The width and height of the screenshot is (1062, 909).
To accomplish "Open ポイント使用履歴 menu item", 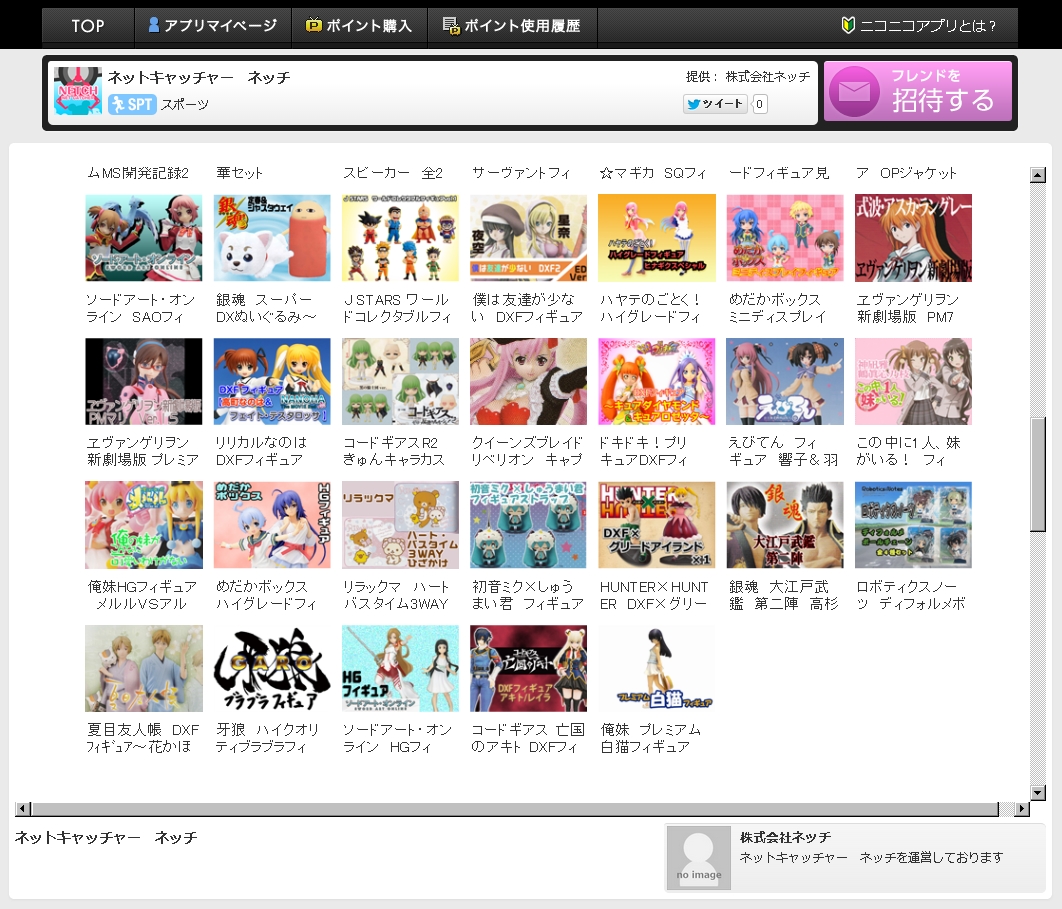I will coord(512,26).
